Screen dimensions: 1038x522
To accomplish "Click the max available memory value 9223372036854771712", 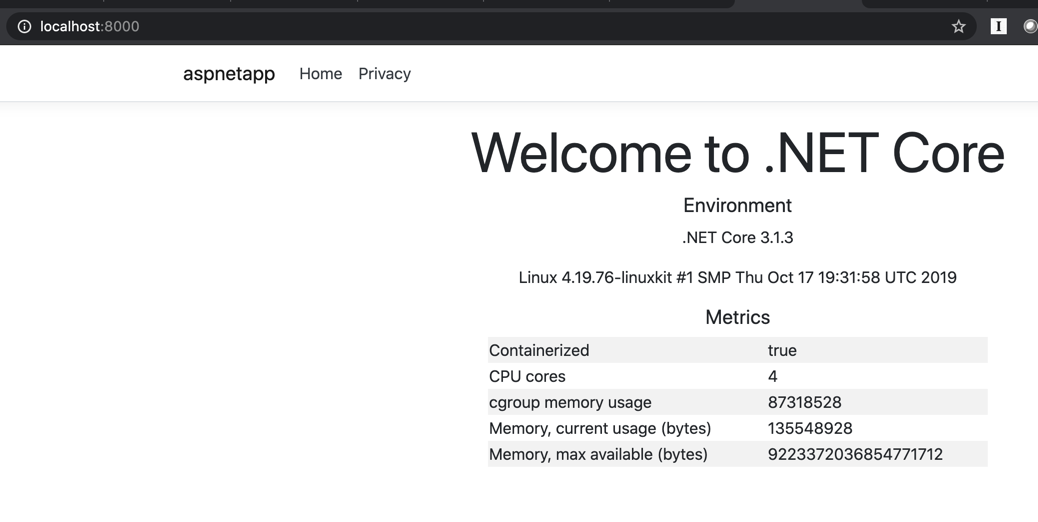I will (855, 455).
